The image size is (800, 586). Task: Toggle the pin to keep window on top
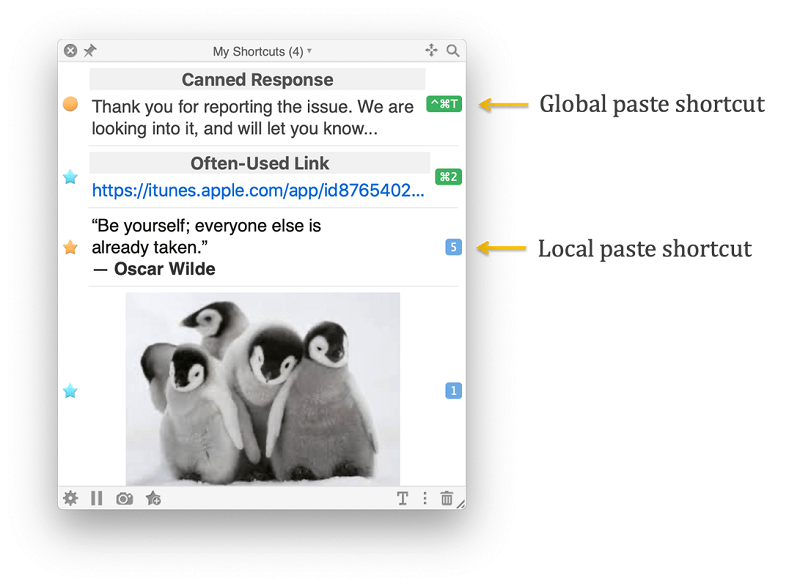pos(90,50)
